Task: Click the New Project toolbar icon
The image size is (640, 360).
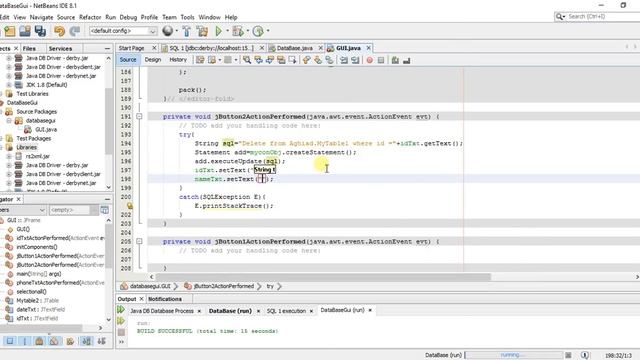Action: 9,31
